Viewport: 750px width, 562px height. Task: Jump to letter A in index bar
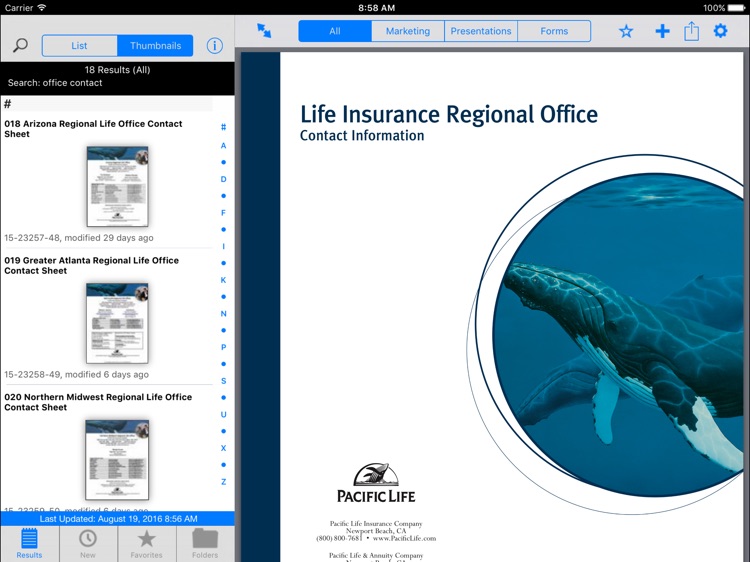pos(223,145)
